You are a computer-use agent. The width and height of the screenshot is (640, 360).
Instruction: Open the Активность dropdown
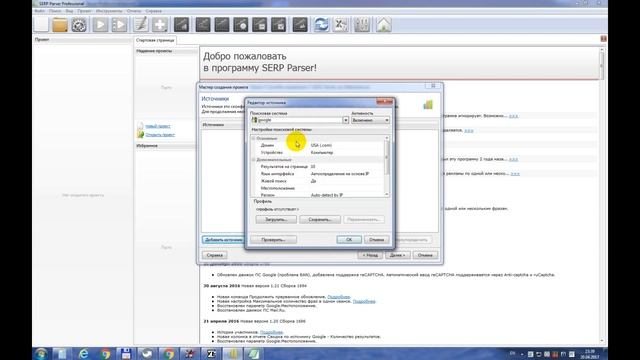pyautogui.click(x=371, y=120)
